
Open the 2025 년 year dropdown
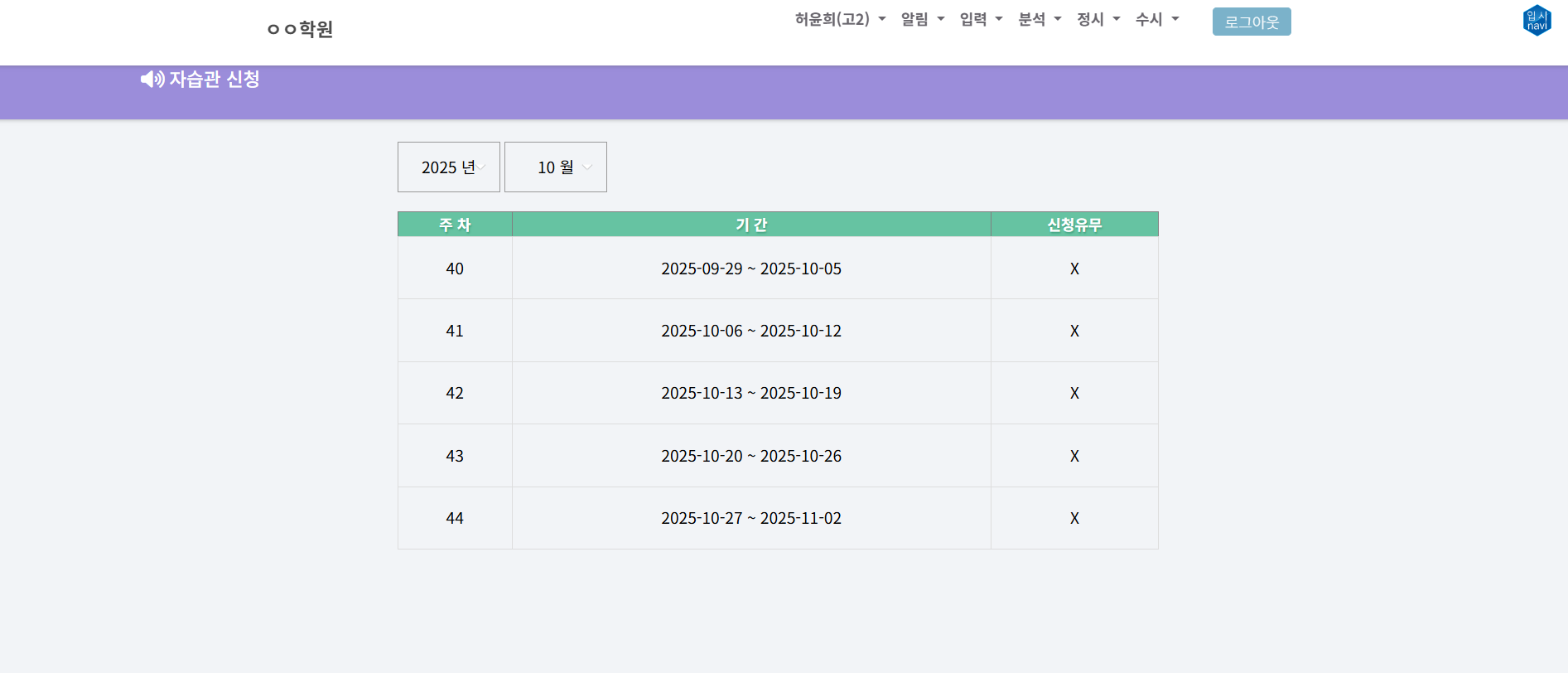pyautogui.click(x=449, y=167)
